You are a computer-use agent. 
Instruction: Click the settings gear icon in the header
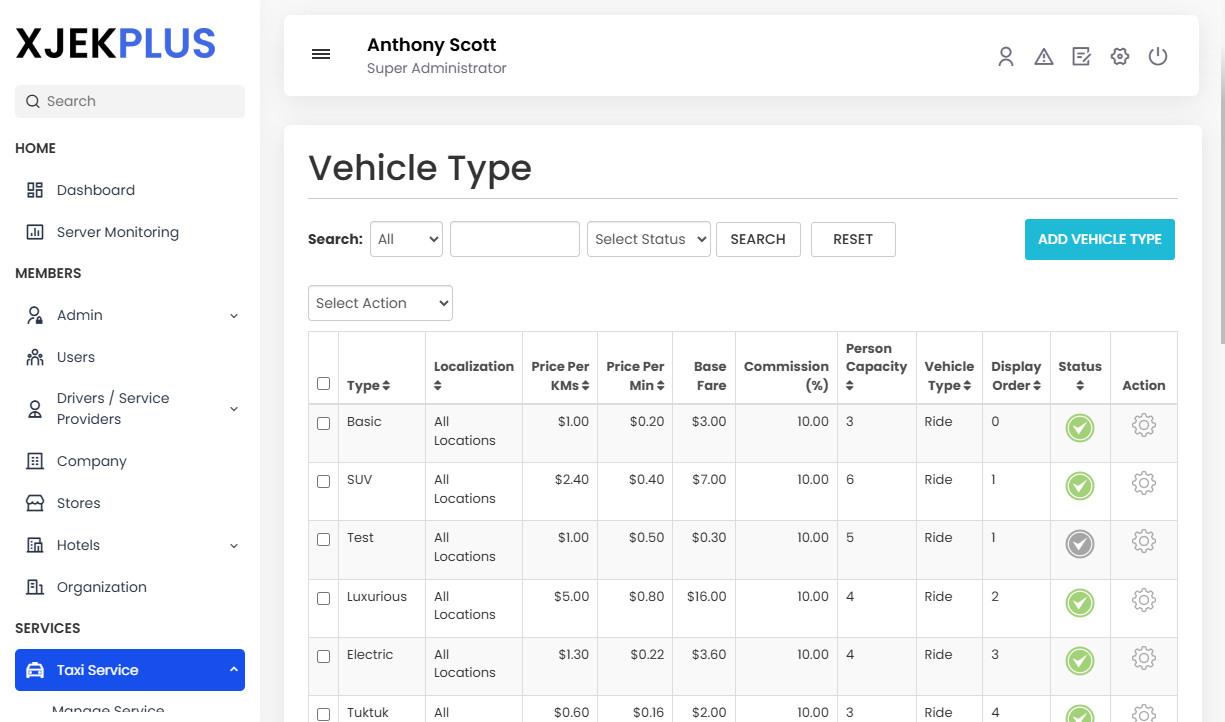pyautogui.click(x=1119, y=56)
